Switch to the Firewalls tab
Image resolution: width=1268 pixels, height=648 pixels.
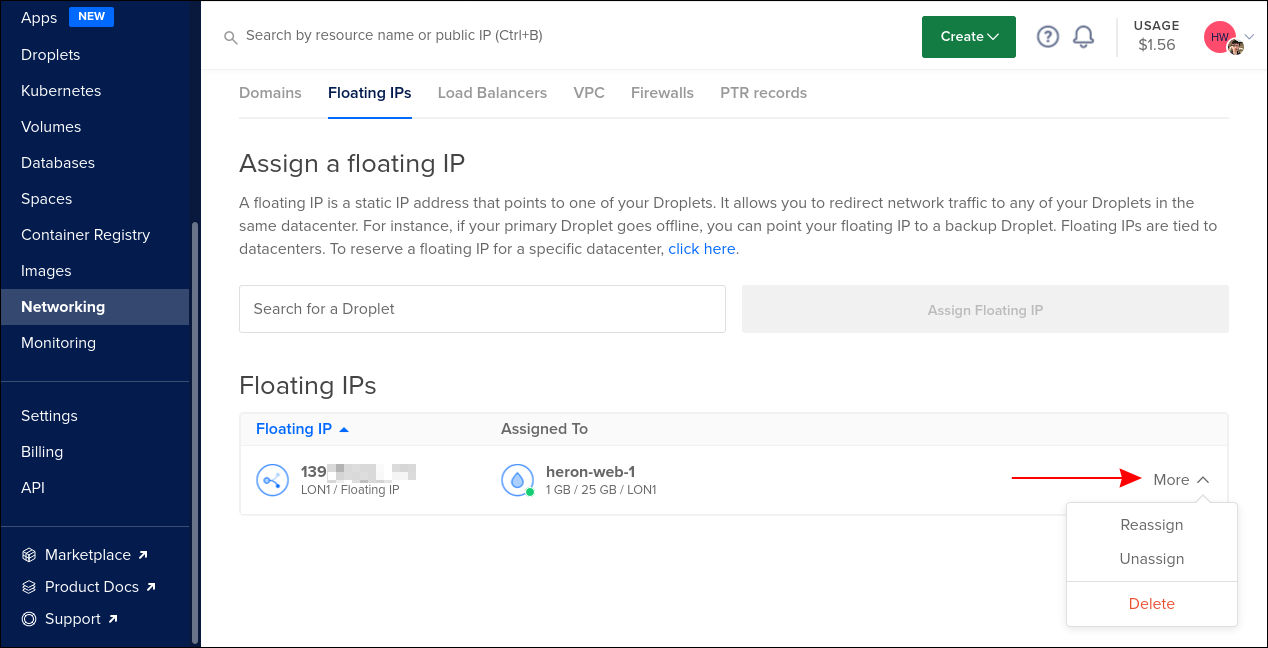(662, 92)
